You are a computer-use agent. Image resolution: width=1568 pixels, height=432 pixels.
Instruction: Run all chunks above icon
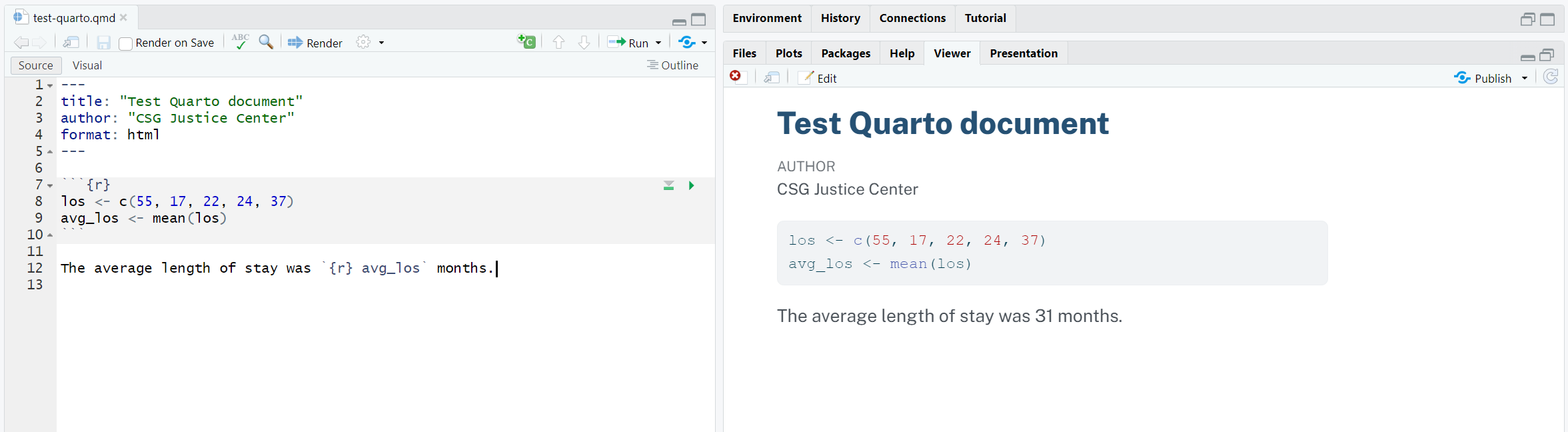[x=668, y=185]
